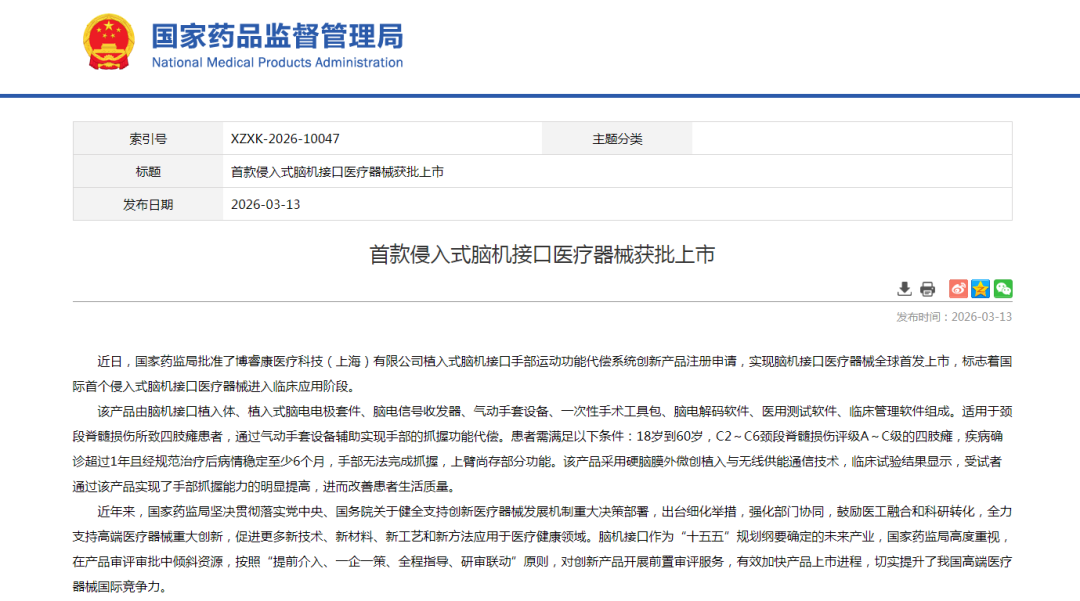Select the 2026-03-13 date in the table
Viewport: 1080px width, 601px height.
pyautogui.click(x=266, y=205)
